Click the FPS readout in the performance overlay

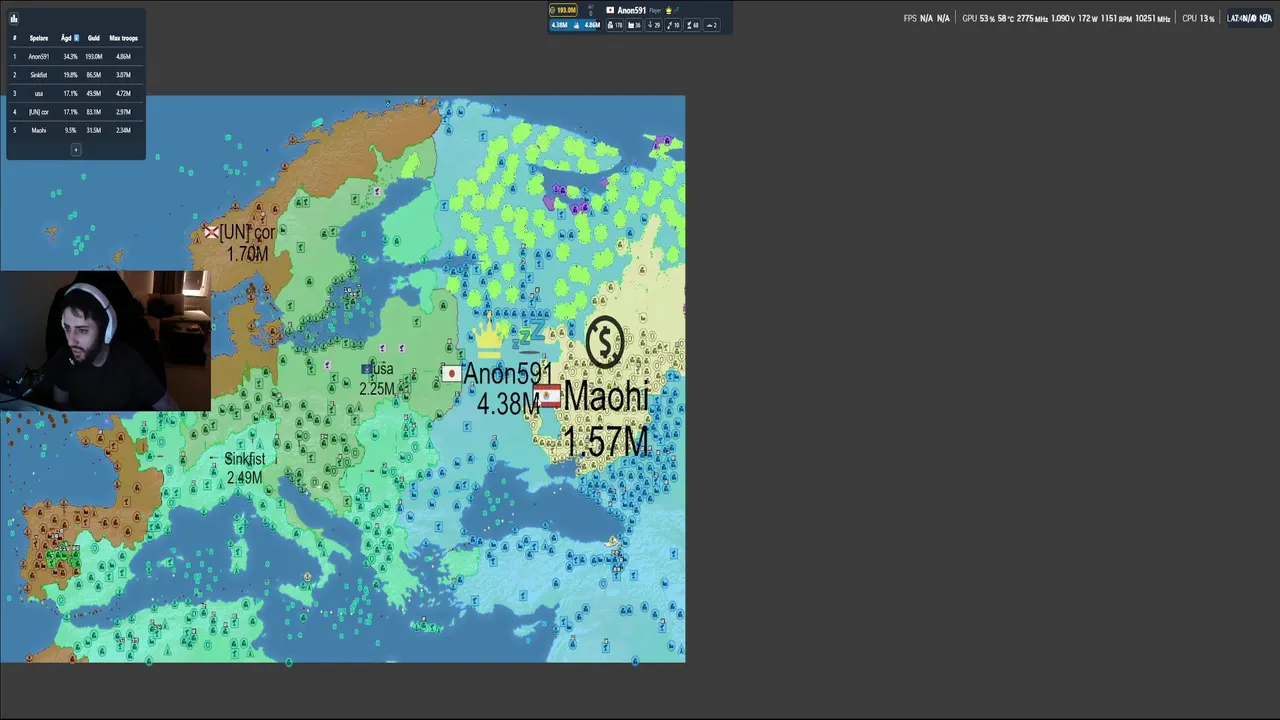(x=926, y=18)
